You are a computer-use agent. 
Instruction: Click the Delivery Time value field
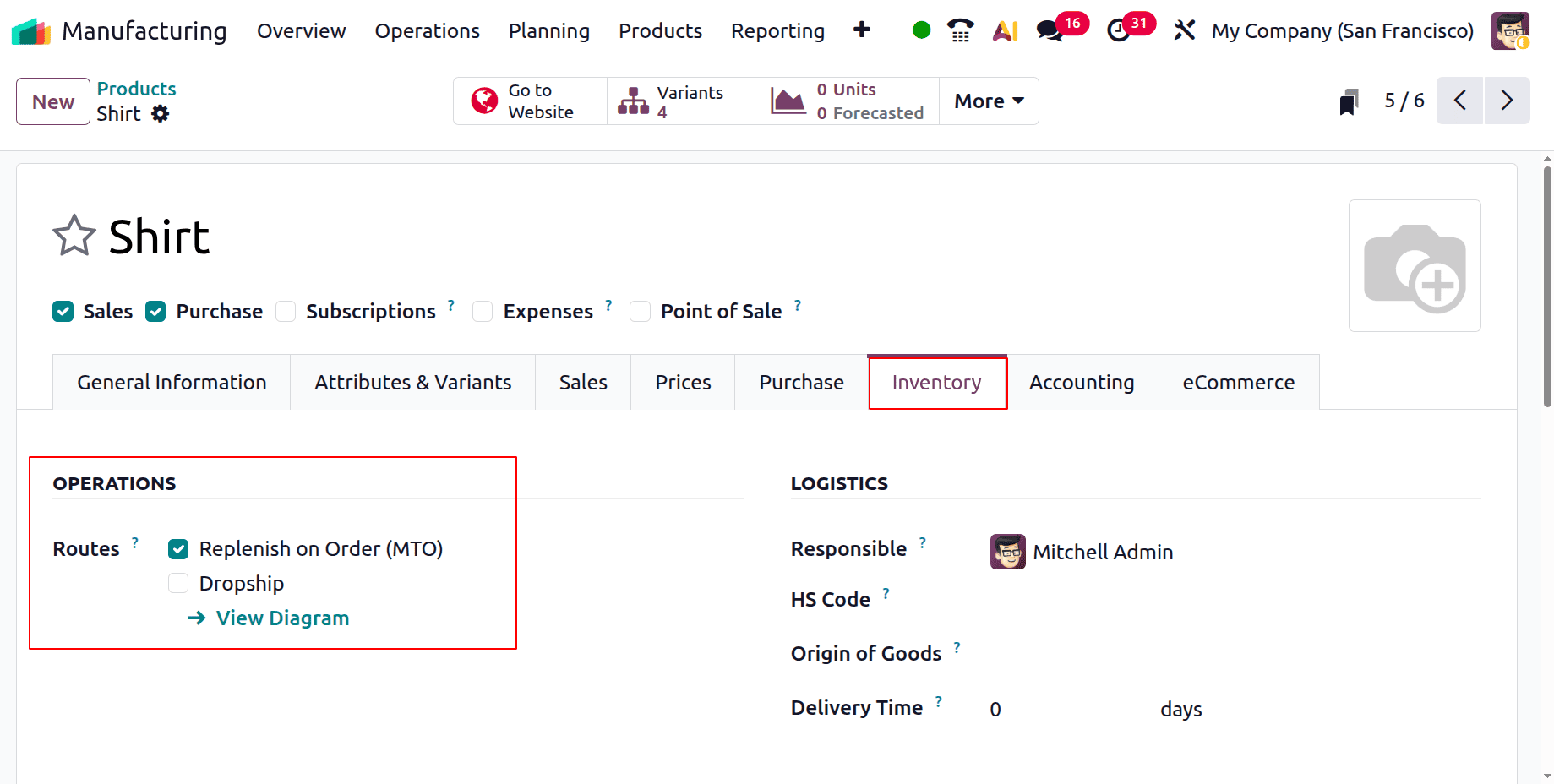pos(1066,709)
